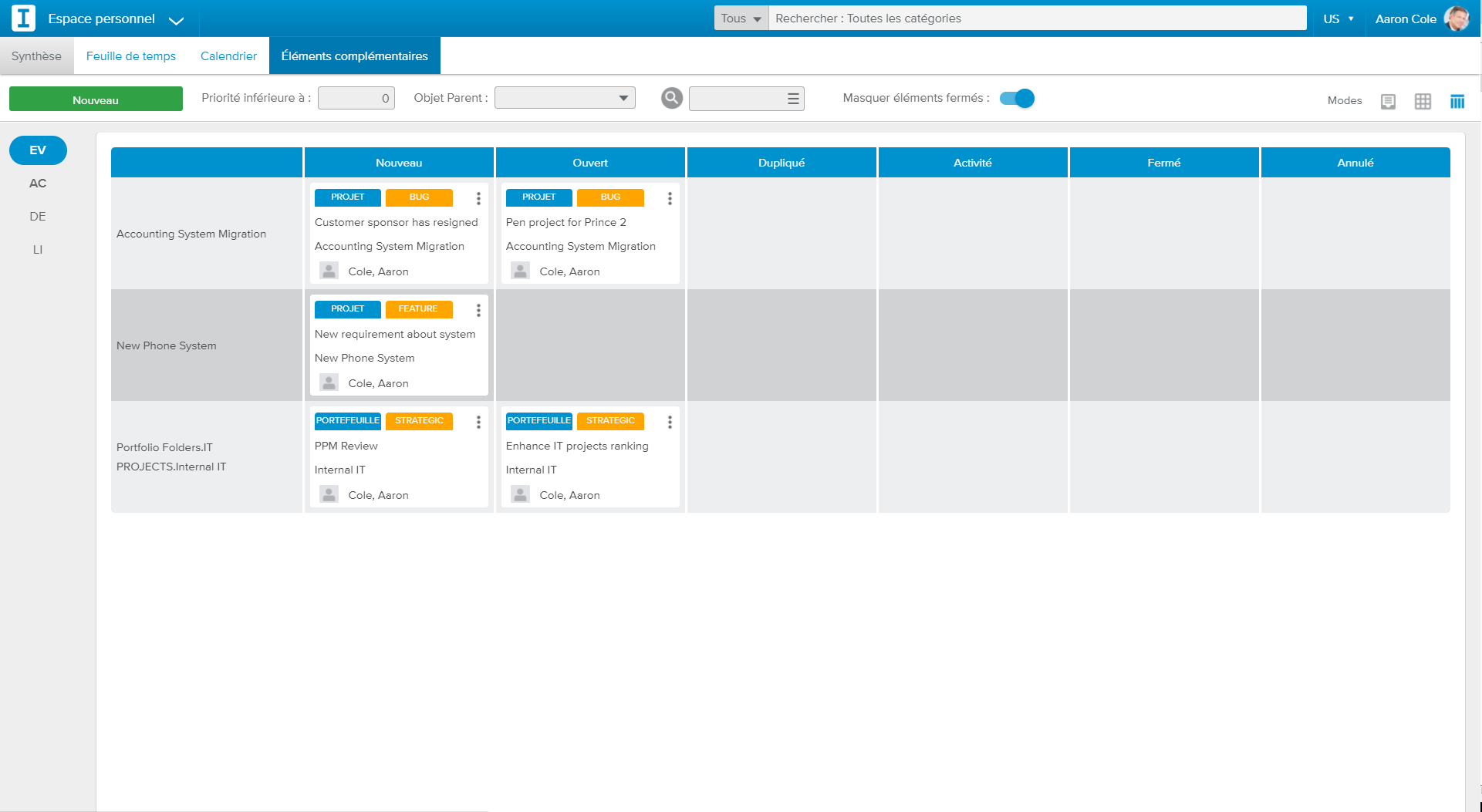Click the 'Priorité inférieure à' input field
Viewport: 1482px width, 812px height.
(x=356, y=98)
